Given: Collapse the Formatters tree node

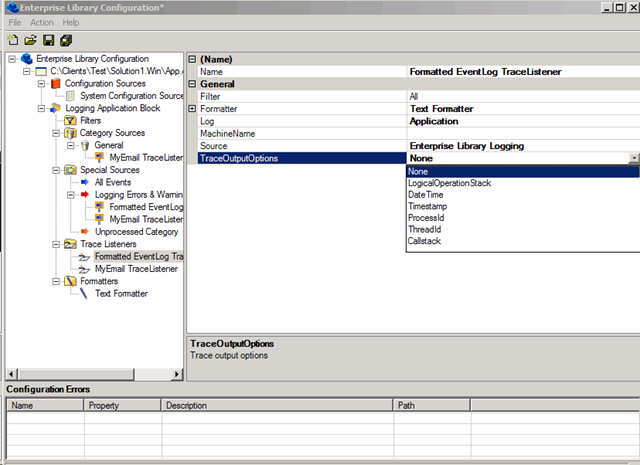Looking at the screenshot, I should click(56, 281).
